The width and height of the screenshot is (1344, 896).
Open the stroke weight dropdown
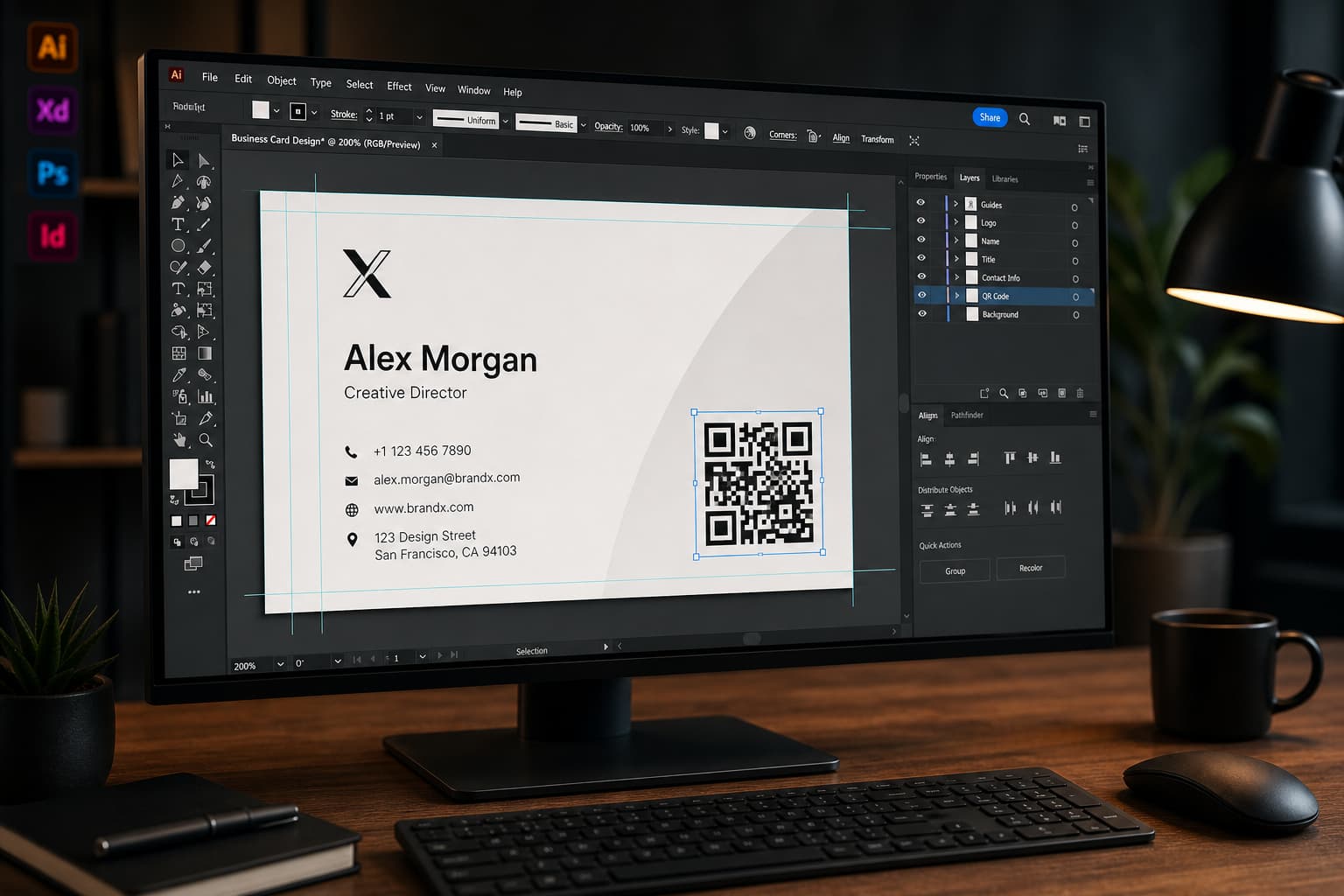[419, 117]
